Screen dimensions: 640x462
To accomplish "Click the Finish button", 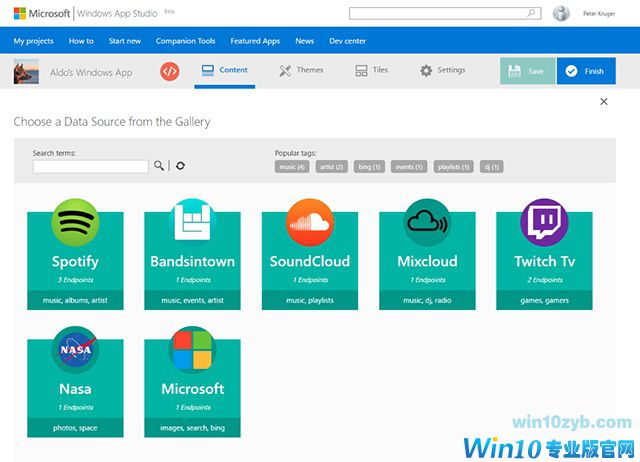I will 586,71.
